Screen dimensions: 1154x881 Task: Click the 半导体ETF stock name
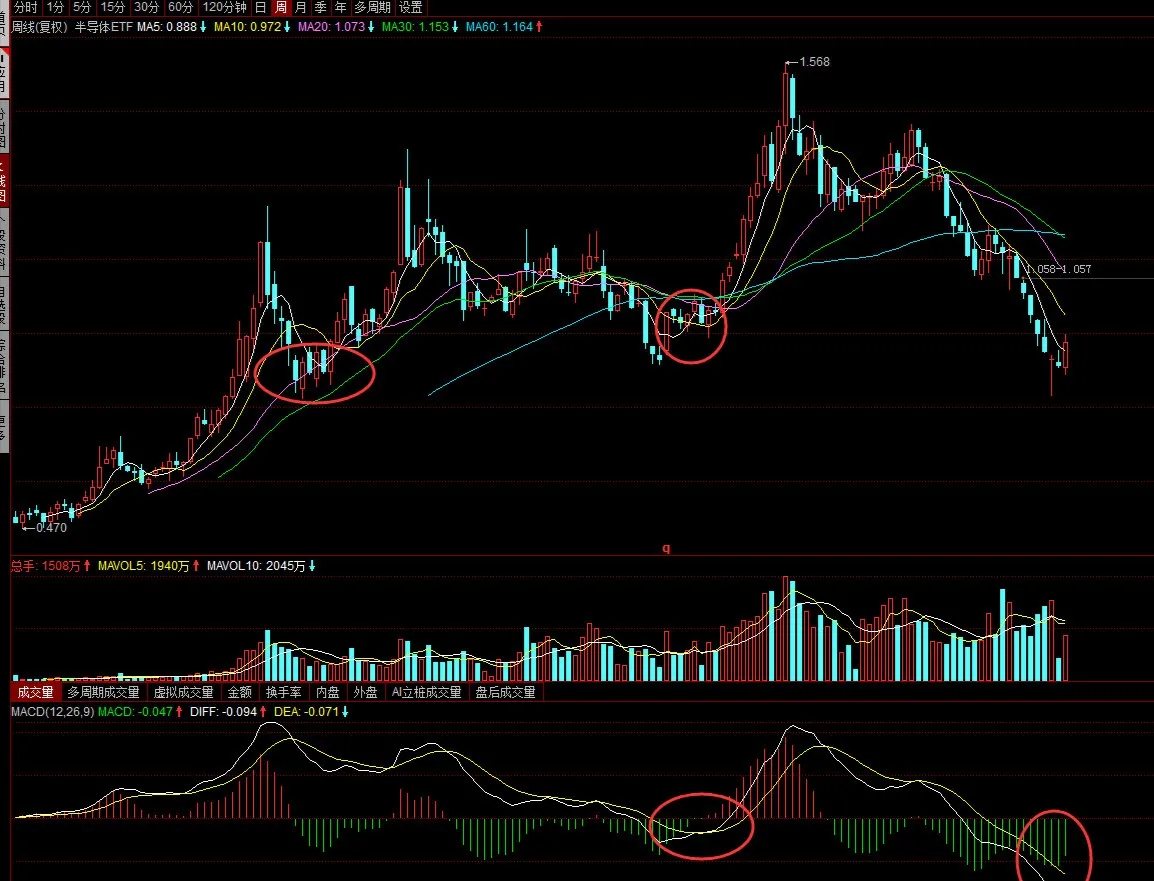104,26
